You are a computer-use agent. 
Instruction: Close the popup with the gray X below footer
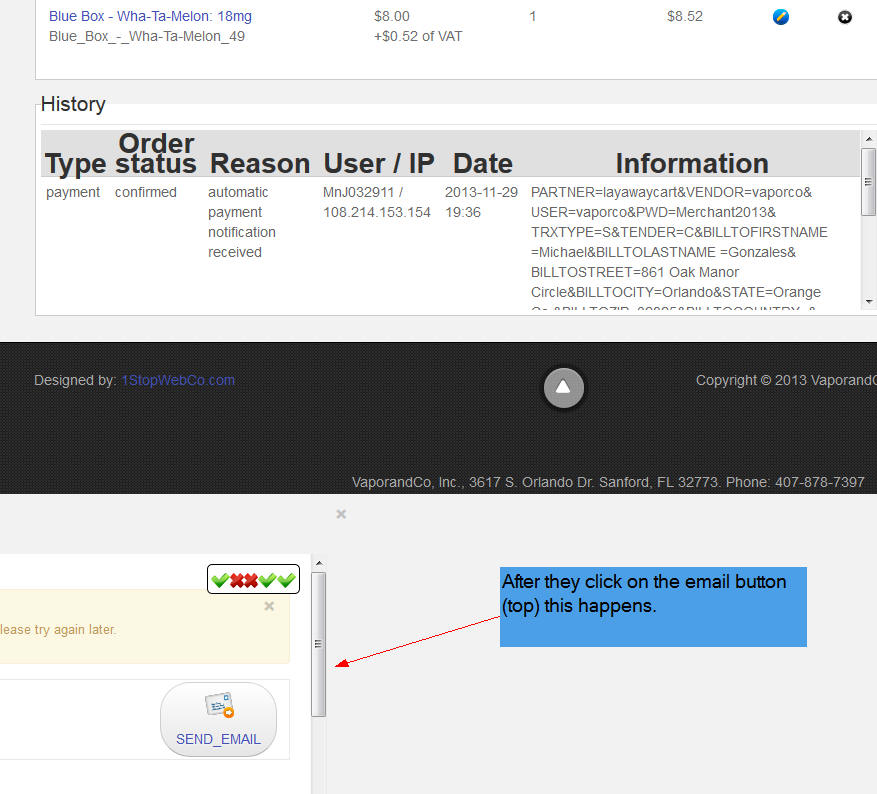(x=341, y=514)
